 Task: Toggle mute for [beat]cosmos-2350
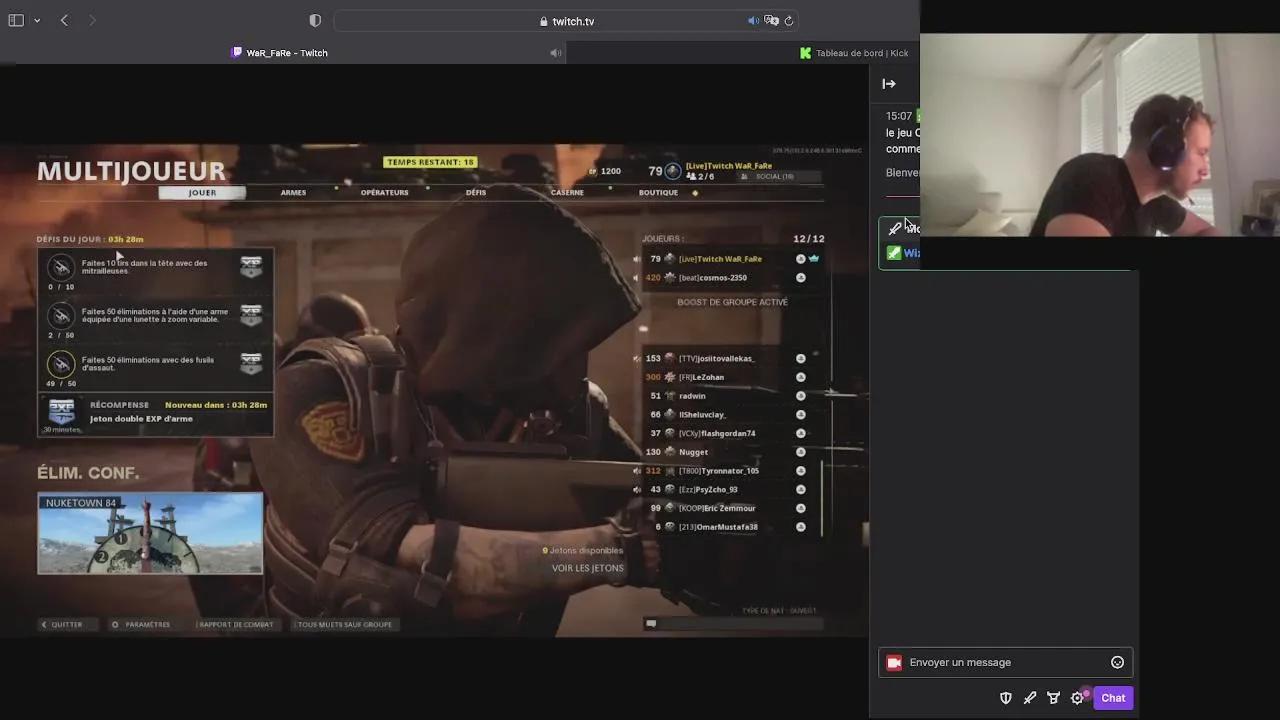636,278
